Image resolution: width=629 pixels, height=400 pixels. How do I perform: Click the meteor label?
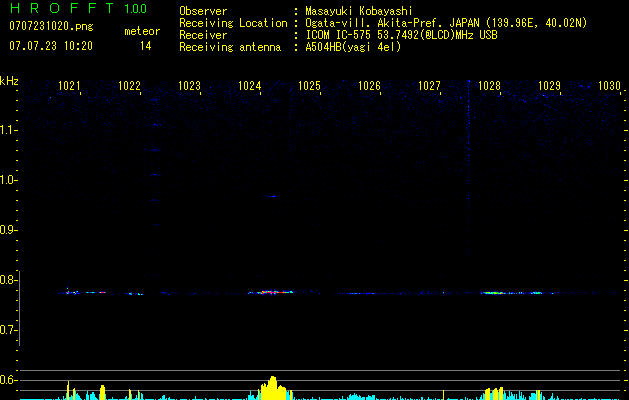tap(142, 31)
